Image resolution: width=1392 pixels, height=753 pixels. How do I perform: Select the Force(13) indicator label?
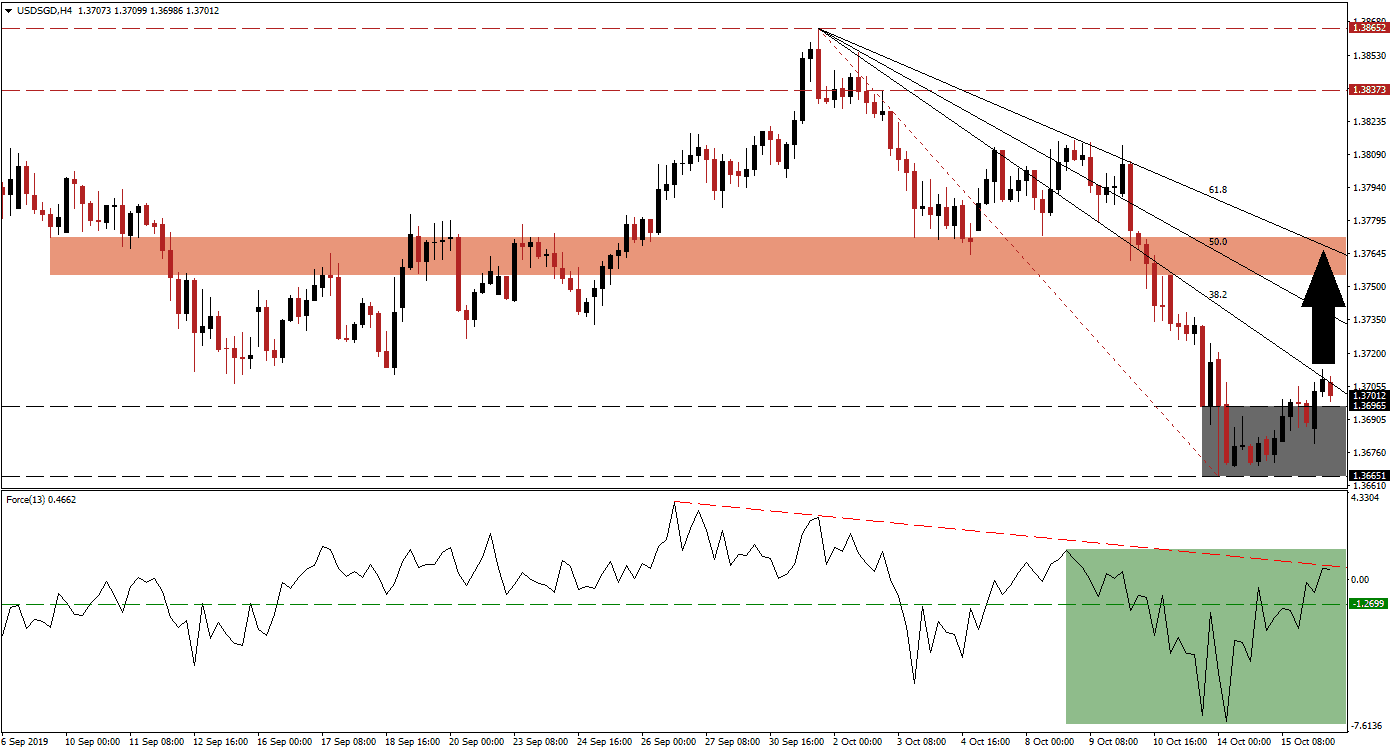[x=30, y=499]
